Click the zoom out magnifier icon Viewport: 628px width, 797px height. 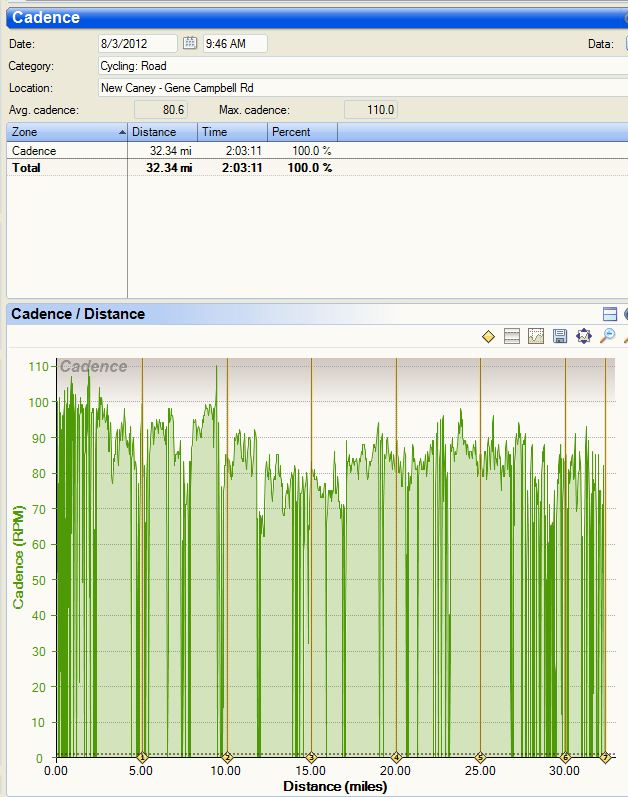coord(607,337)
